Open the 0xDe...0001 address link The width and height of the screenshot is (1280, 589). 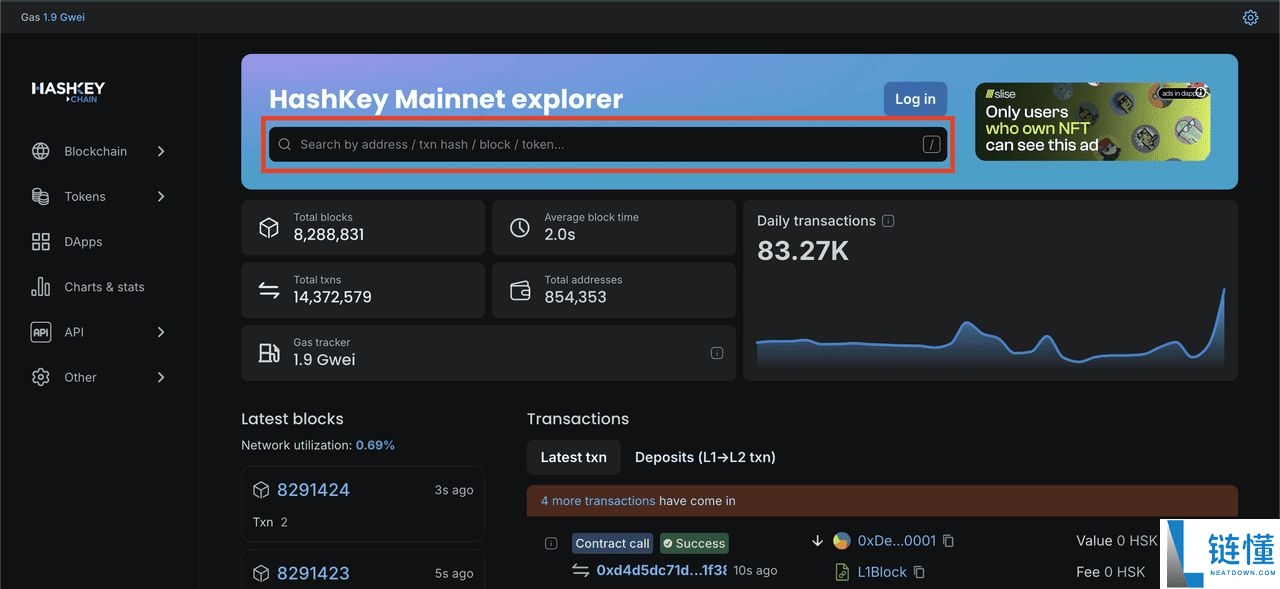(x=897, y=541)
